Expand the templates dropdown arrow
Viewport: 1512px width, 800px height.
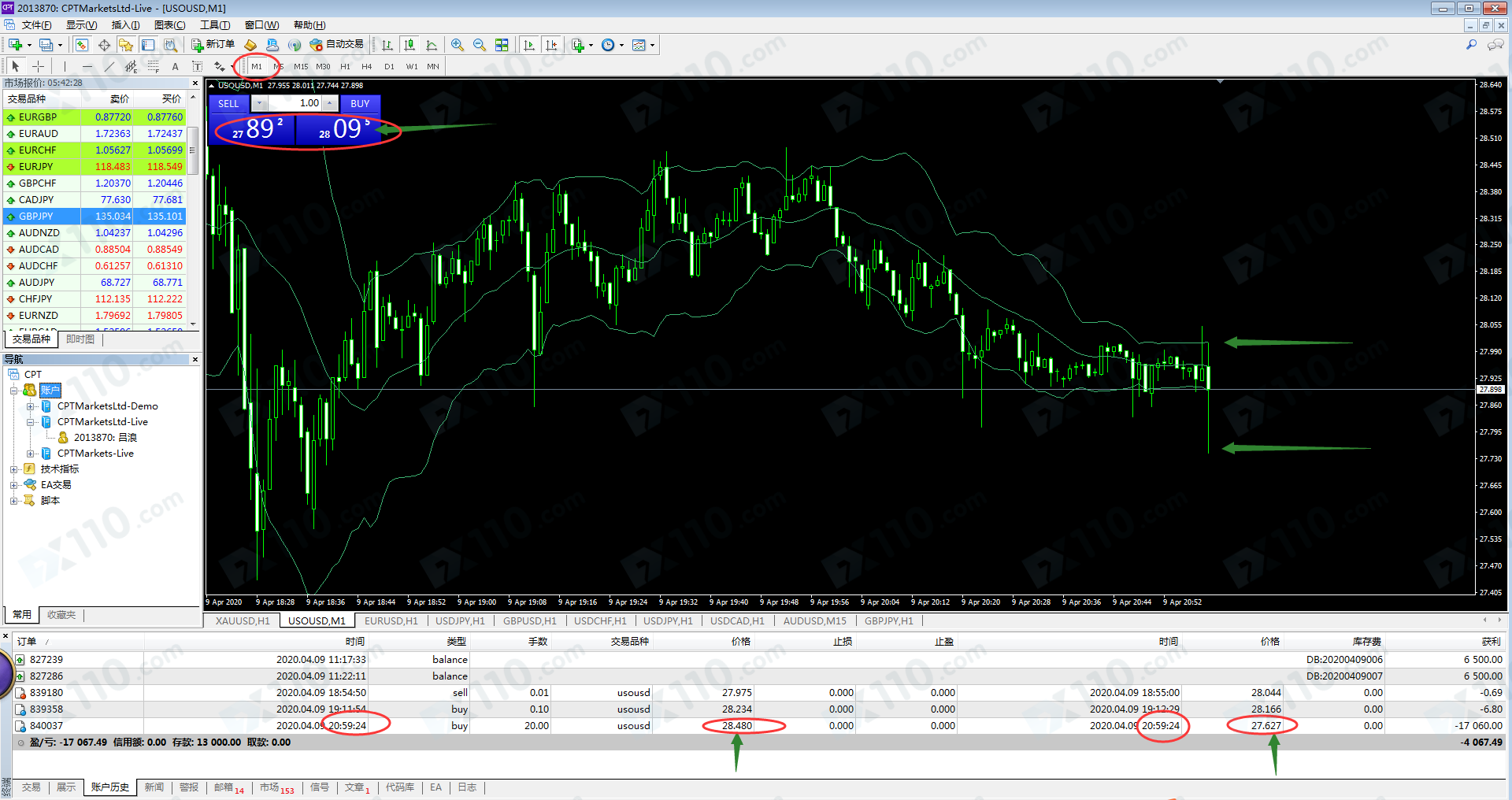pyautogui.click(x=652, y=45)
